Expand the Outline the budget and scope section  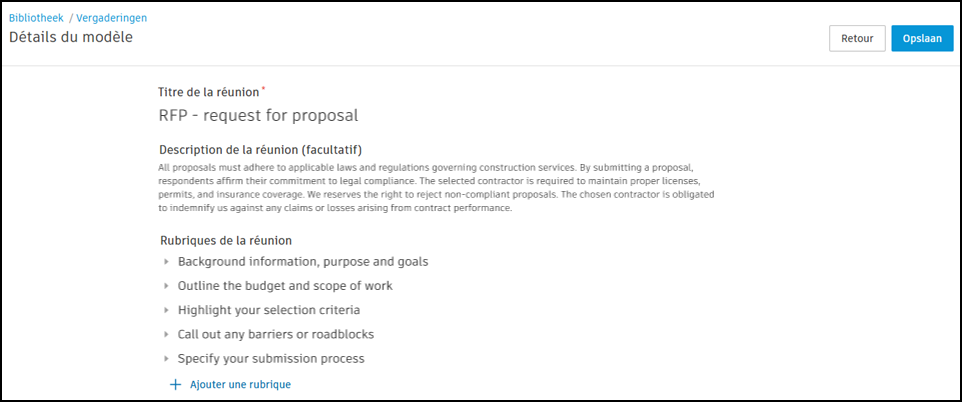167,286
